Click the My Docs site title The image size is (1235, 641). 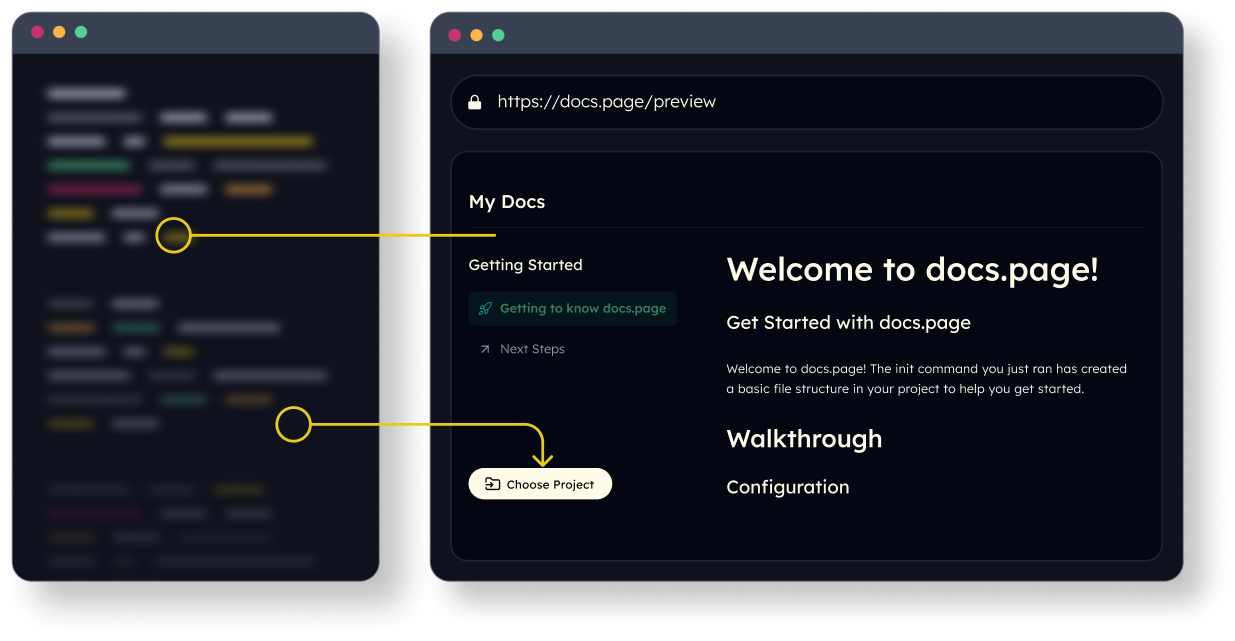click(x=507, y=202)
